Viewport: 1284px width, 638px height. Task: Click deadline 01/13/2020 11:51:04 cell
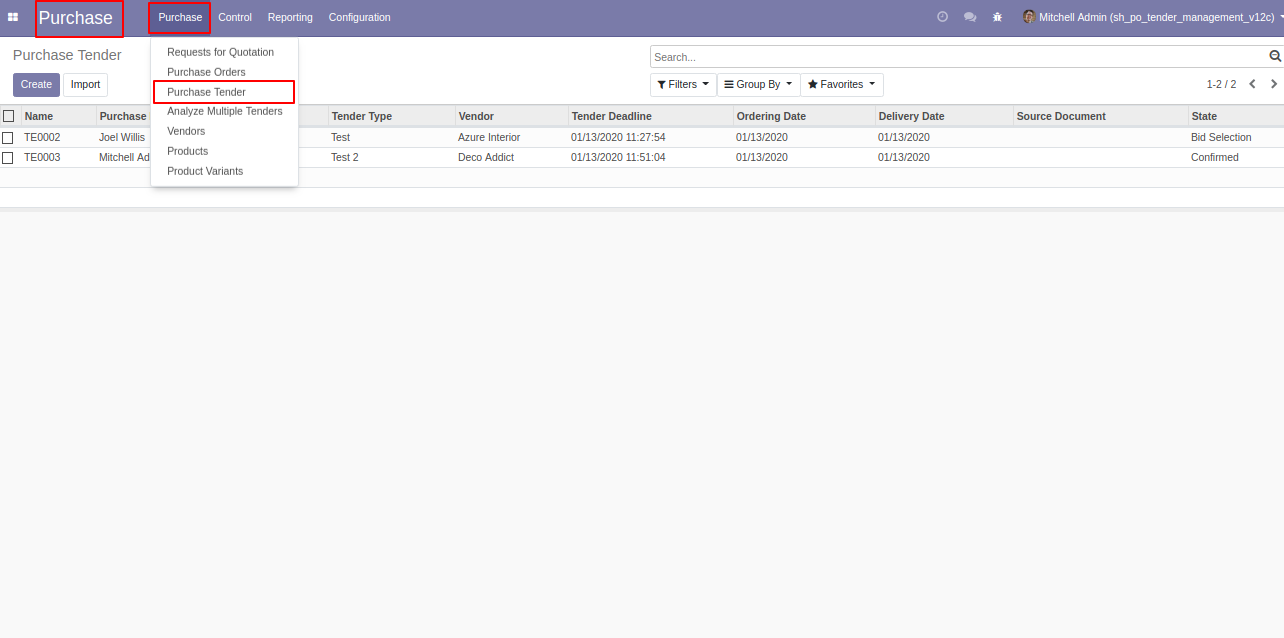618,157
